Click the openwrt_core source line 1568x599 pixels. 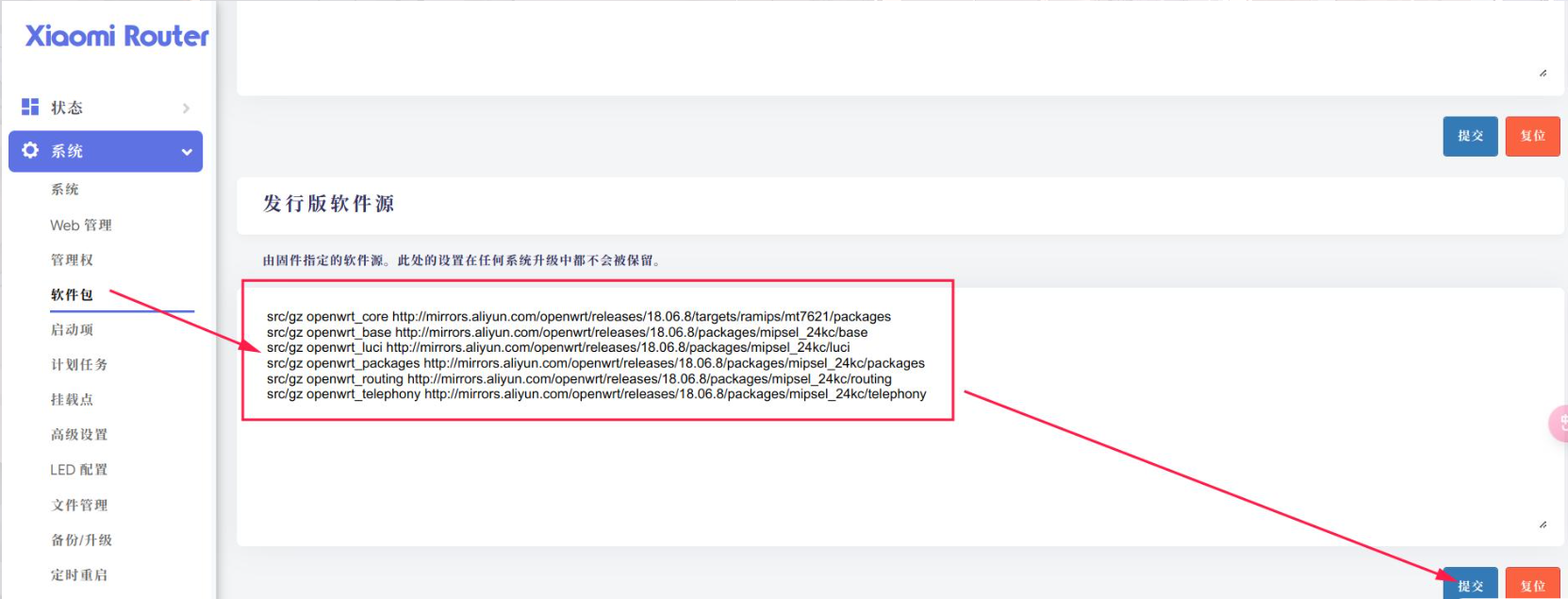coord(579,317)
